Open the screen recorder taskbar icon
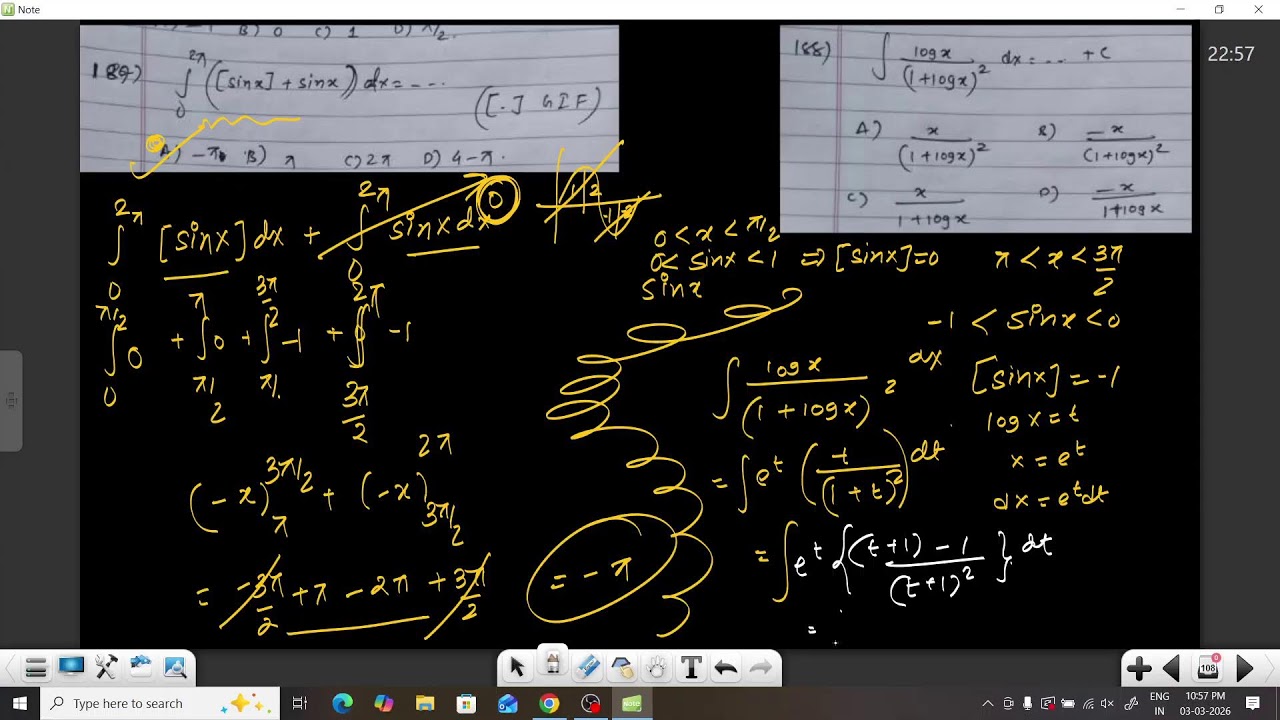This screenshot has width=1280, height=720. point(590,703)
